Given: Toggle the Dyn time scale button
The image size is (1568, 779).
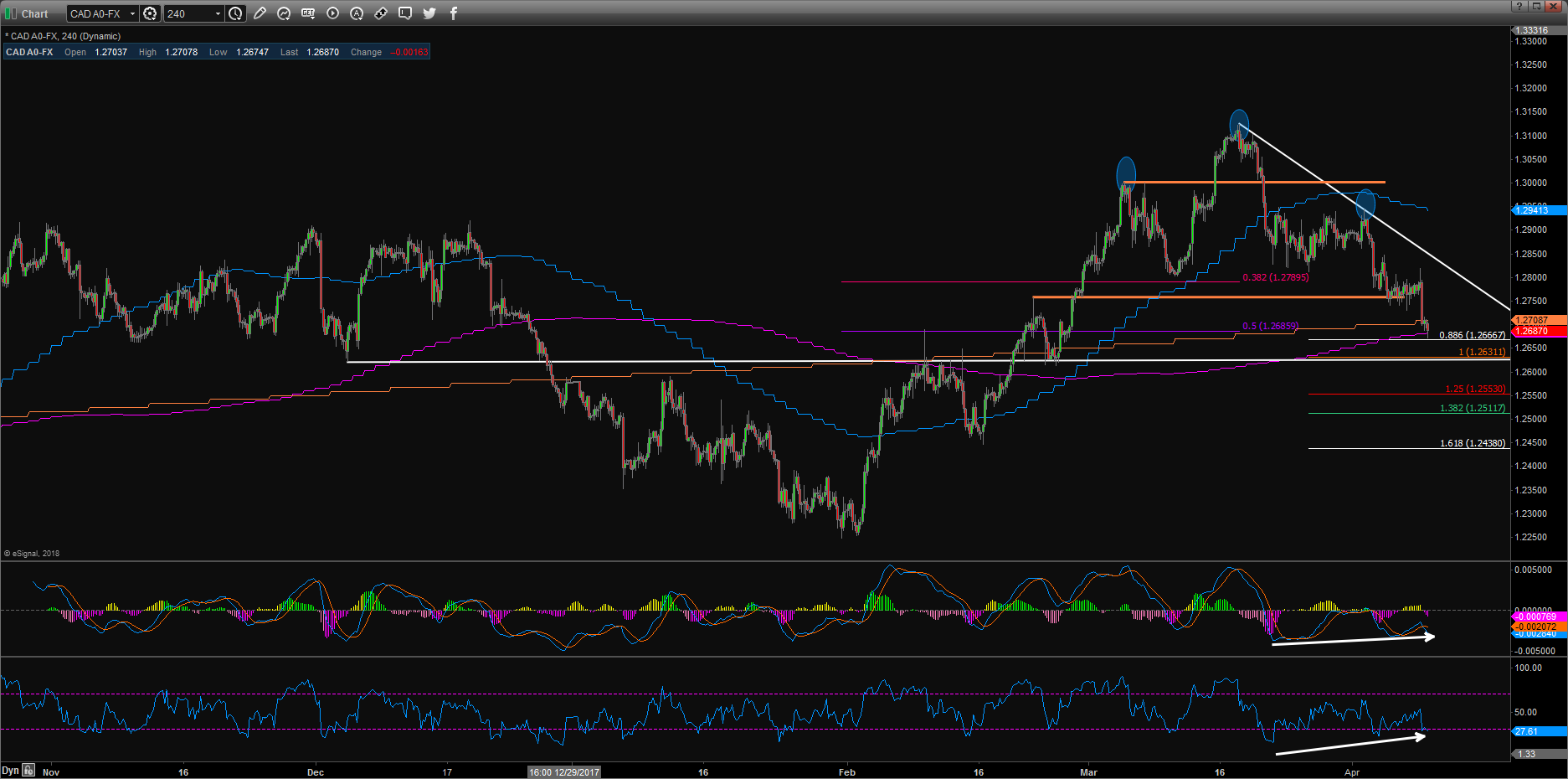Looking at the screenshot, I should point(10,771).
